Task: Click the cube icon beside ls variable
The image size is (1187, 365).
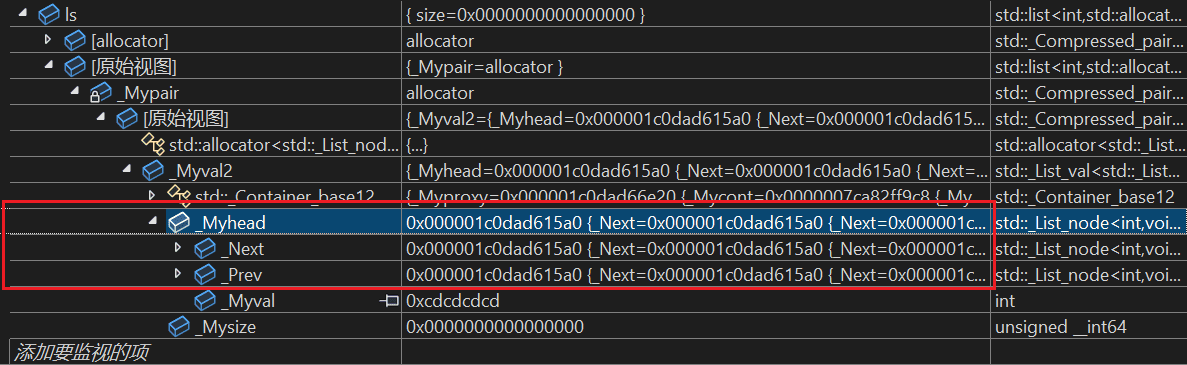Action: [x=49, y=14]
